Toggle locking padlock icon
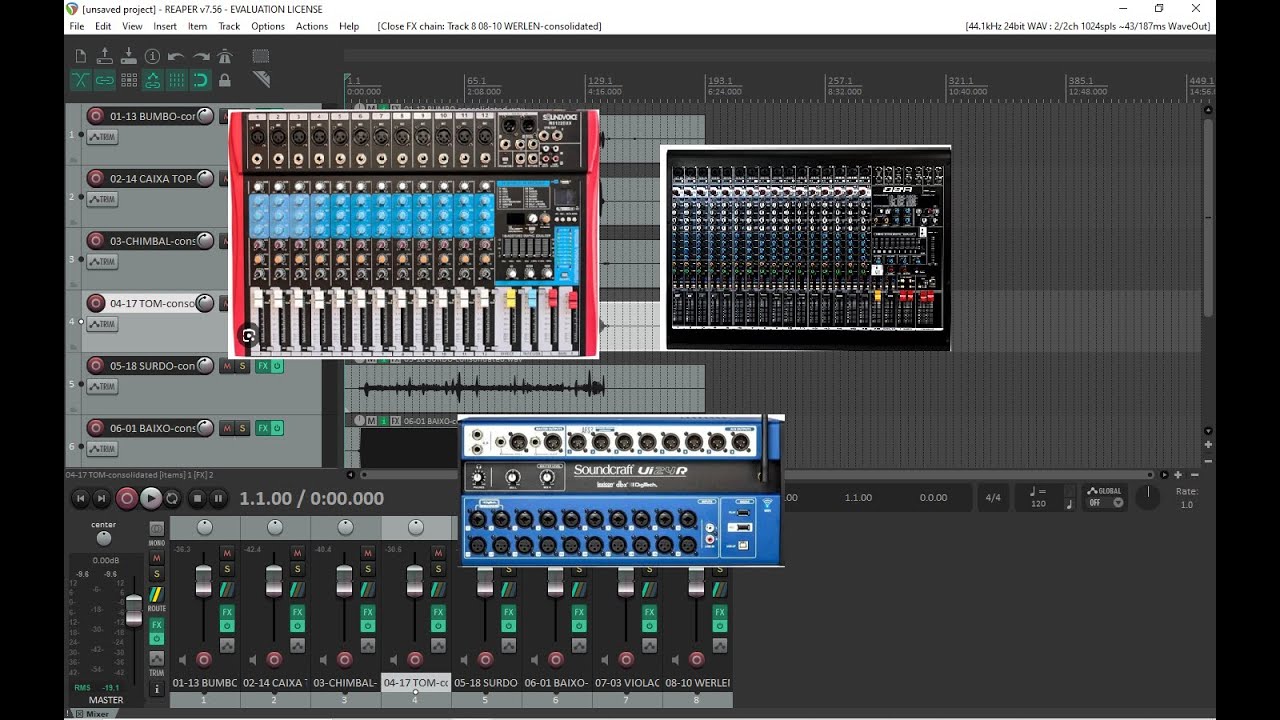 pyautogui.click(x=225, y=80)
